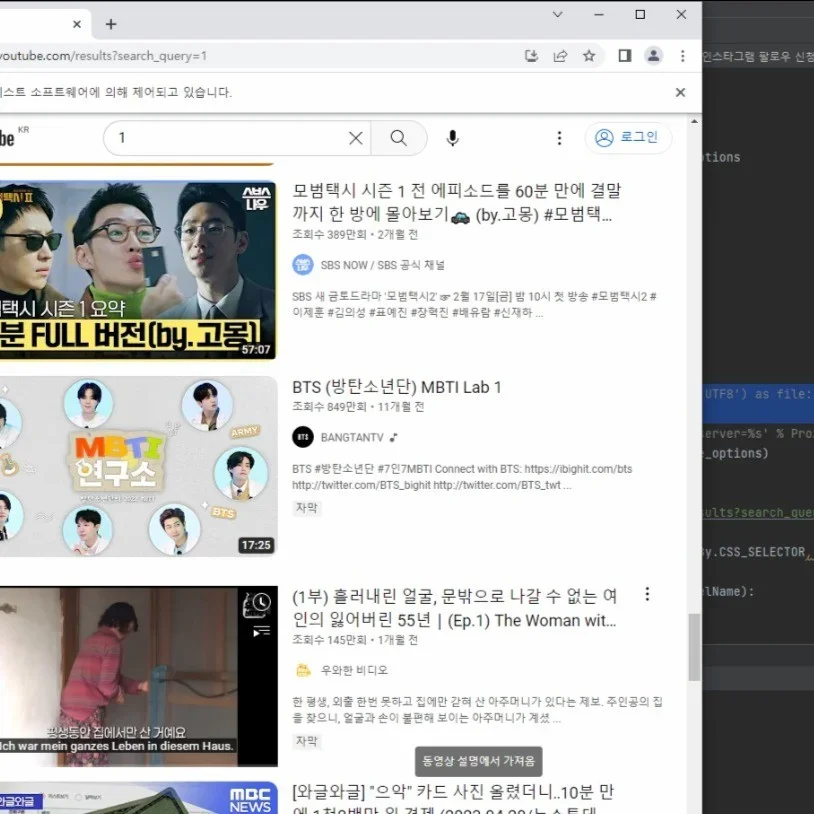
Task: Open the Chrome three-dot menu
Action: (x=683, y=56)
